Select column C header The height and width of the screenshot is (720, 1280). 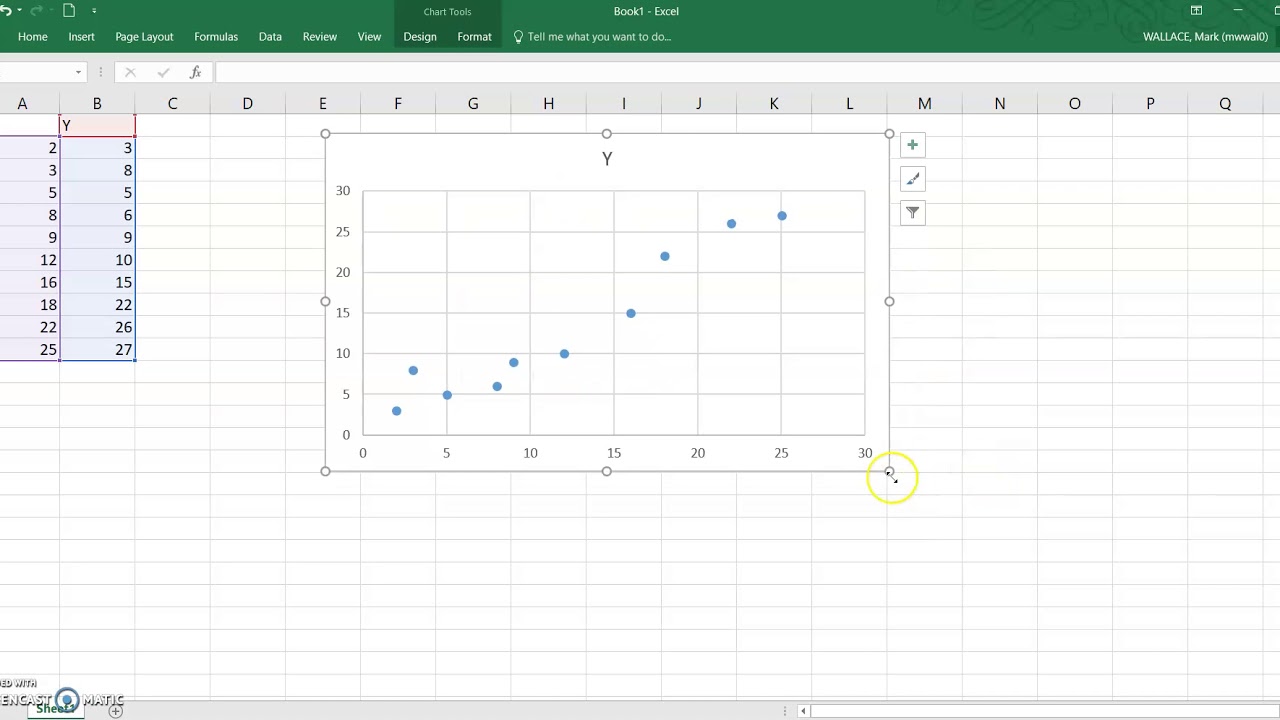click(x=172, y=104)
